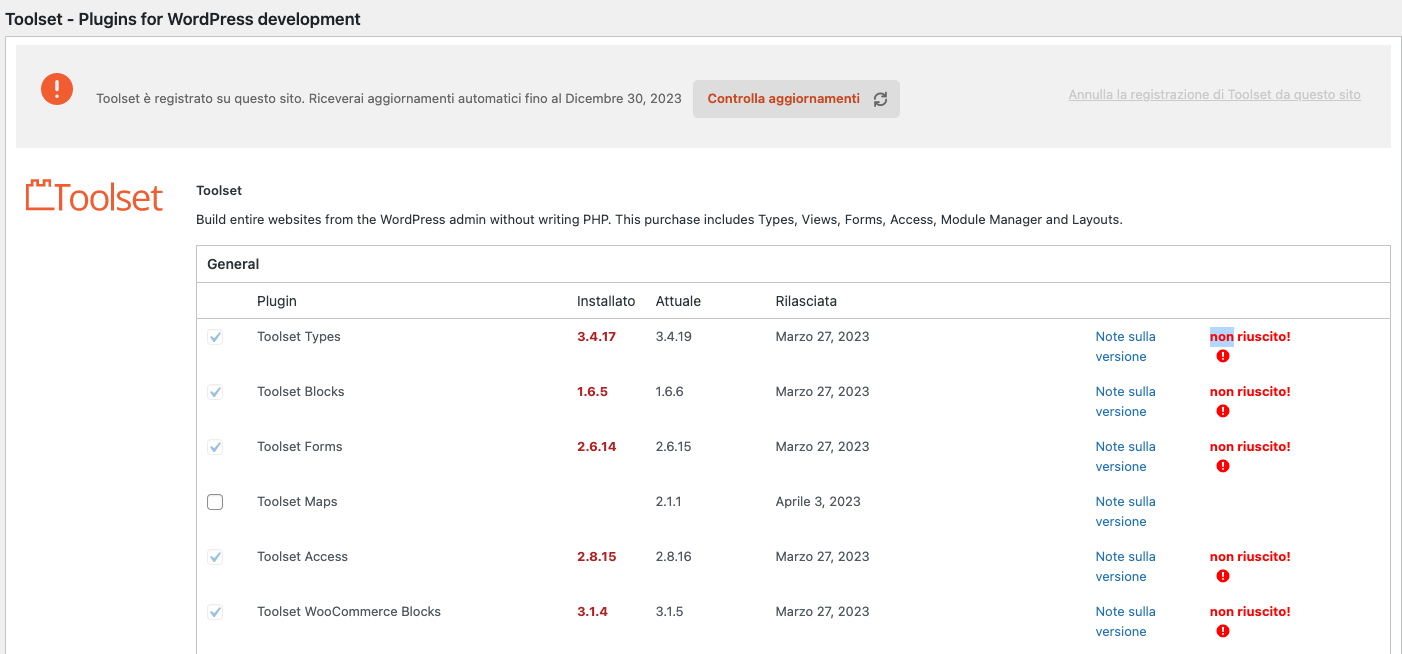Click non riuscito! status for Toolset Types

pyautogui.click(x=1250, y=337)
